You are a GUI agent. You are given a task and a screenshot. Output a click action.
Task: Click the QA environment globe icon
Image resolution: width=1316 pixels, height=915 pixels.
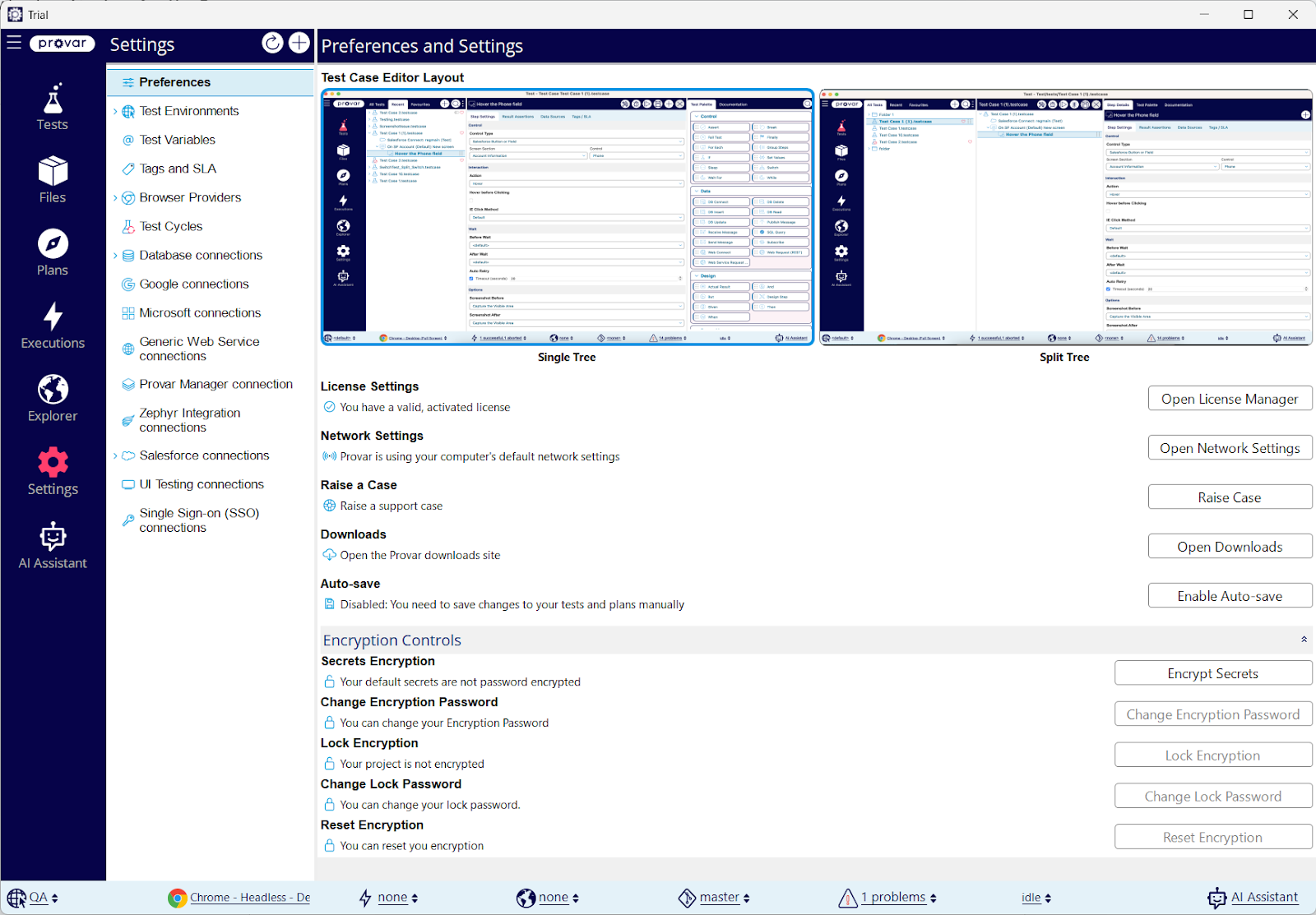[x=16, y=898]
